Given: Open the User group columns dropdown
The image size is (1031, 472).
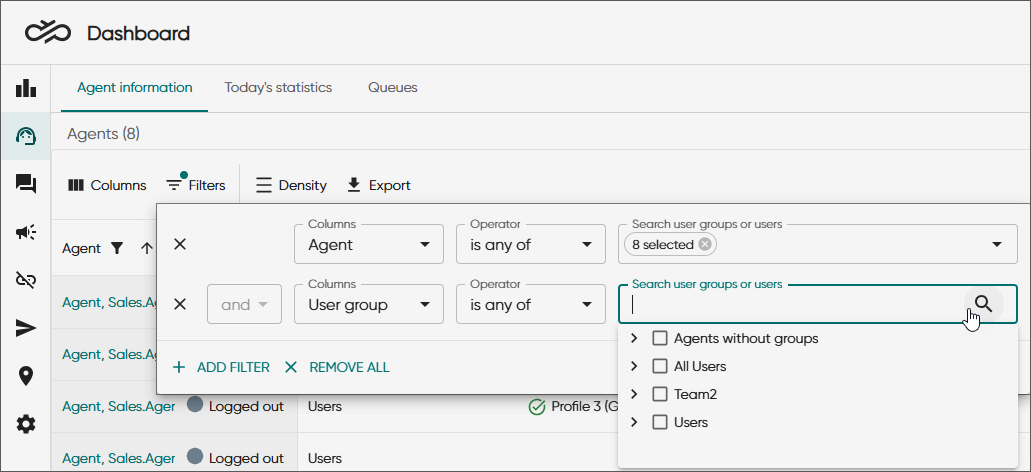Looking at the screenshot, I should click(x=368, y=304).
